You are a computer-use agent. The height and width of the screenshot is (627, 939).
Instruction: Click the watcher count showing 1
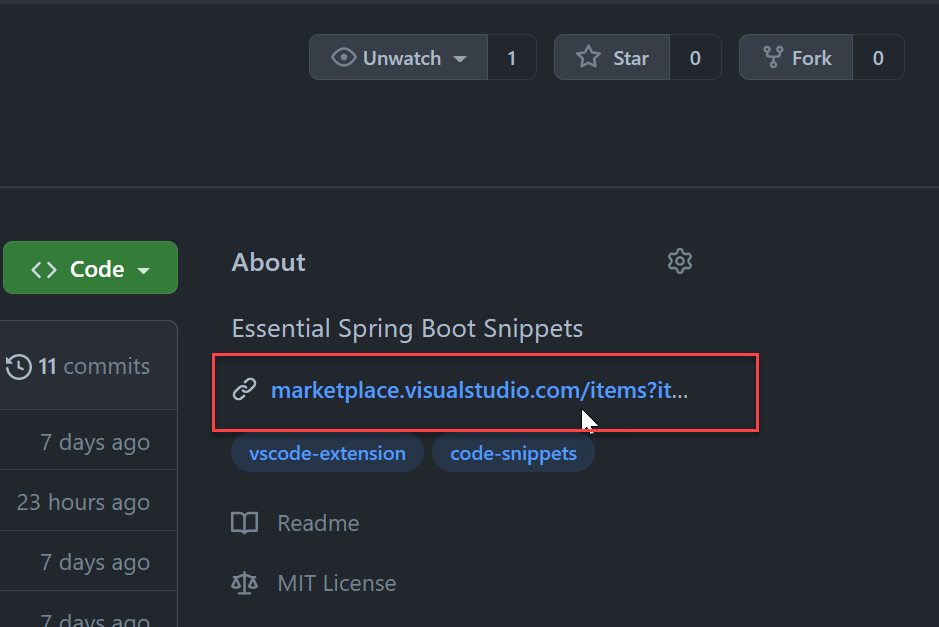[x=512, y=57]
